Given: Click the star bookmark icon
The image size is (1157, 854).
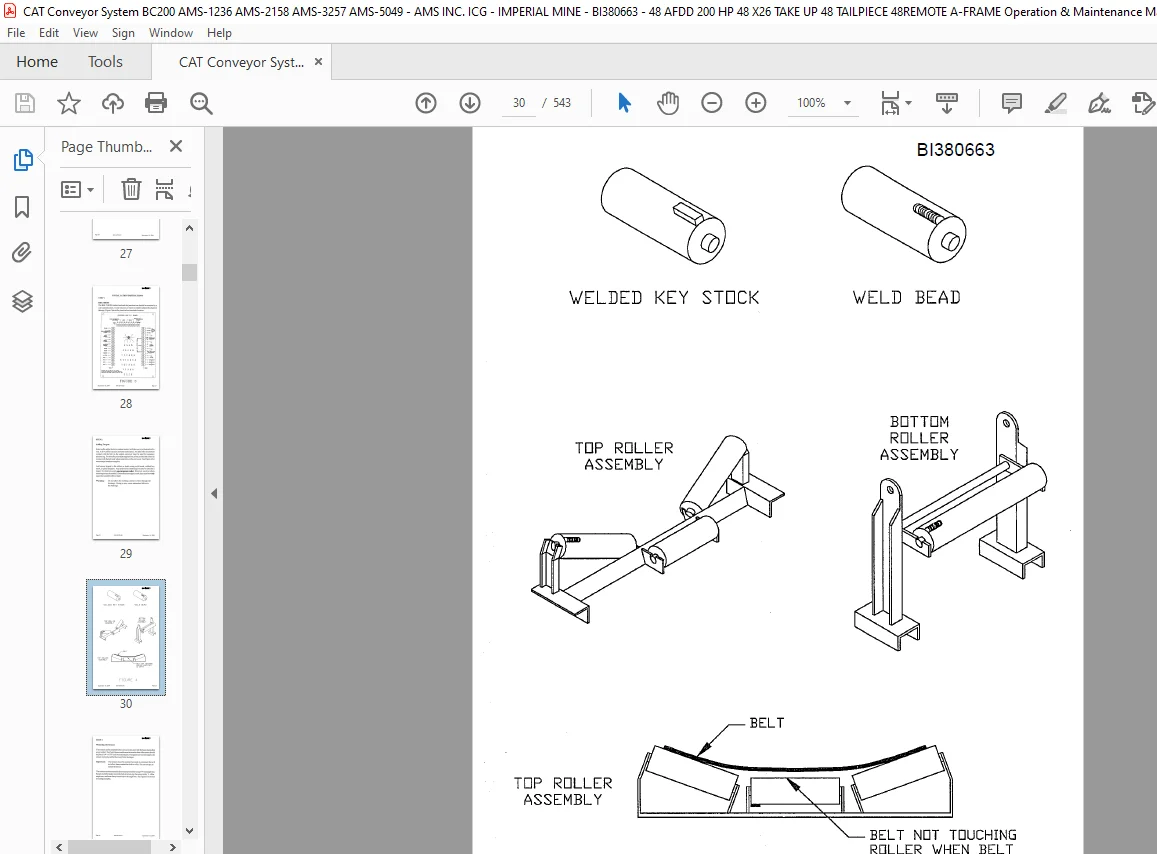Looking at the screenshot, I should (x=69, y=103).
